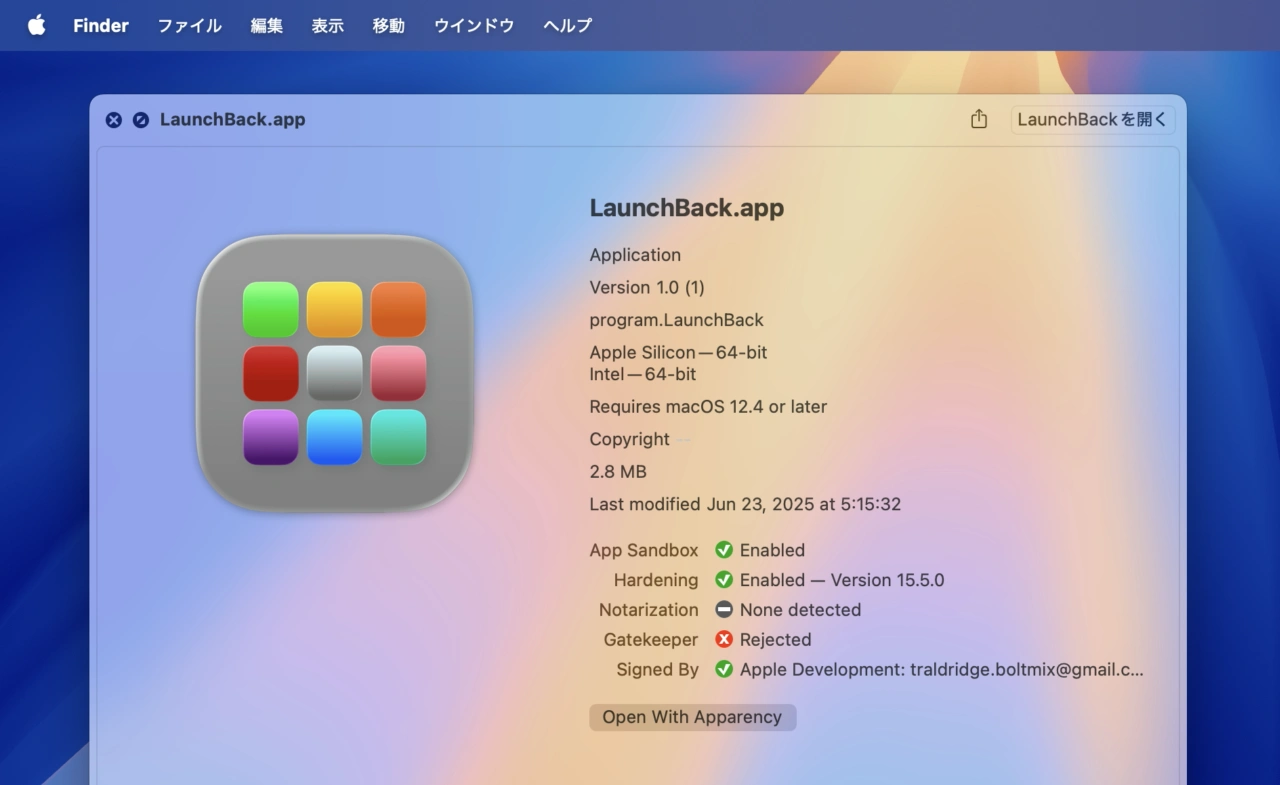Click the LaunchBackを開く button

tap(1092, 119)
